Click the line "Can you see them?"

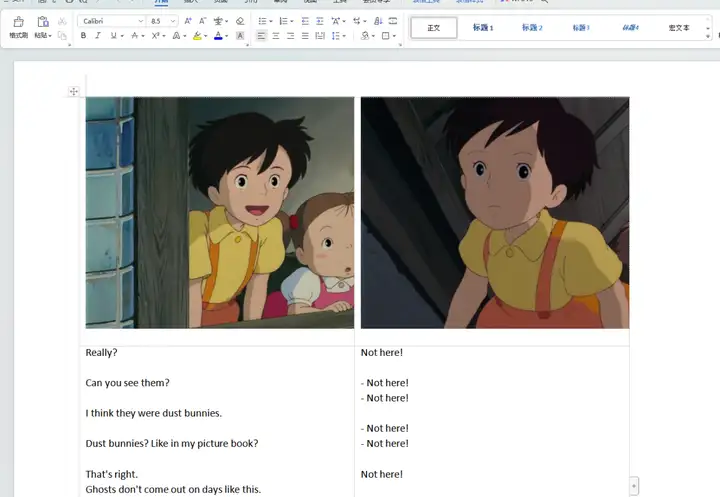(128, 383)
